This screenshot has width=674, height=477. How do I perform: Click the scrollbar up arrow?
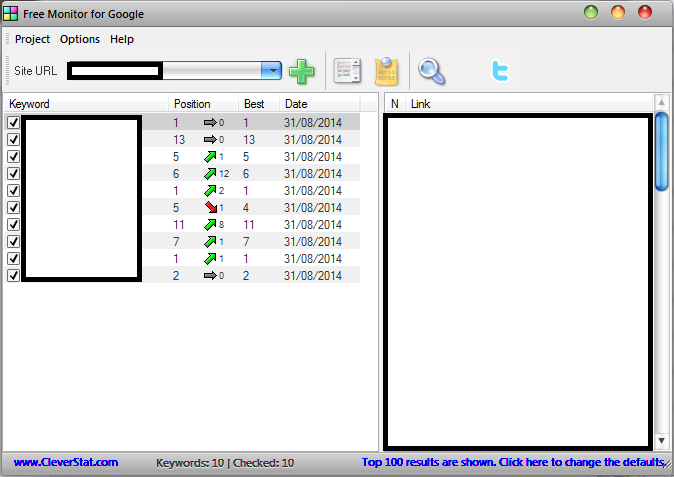[x=662, y=102]
